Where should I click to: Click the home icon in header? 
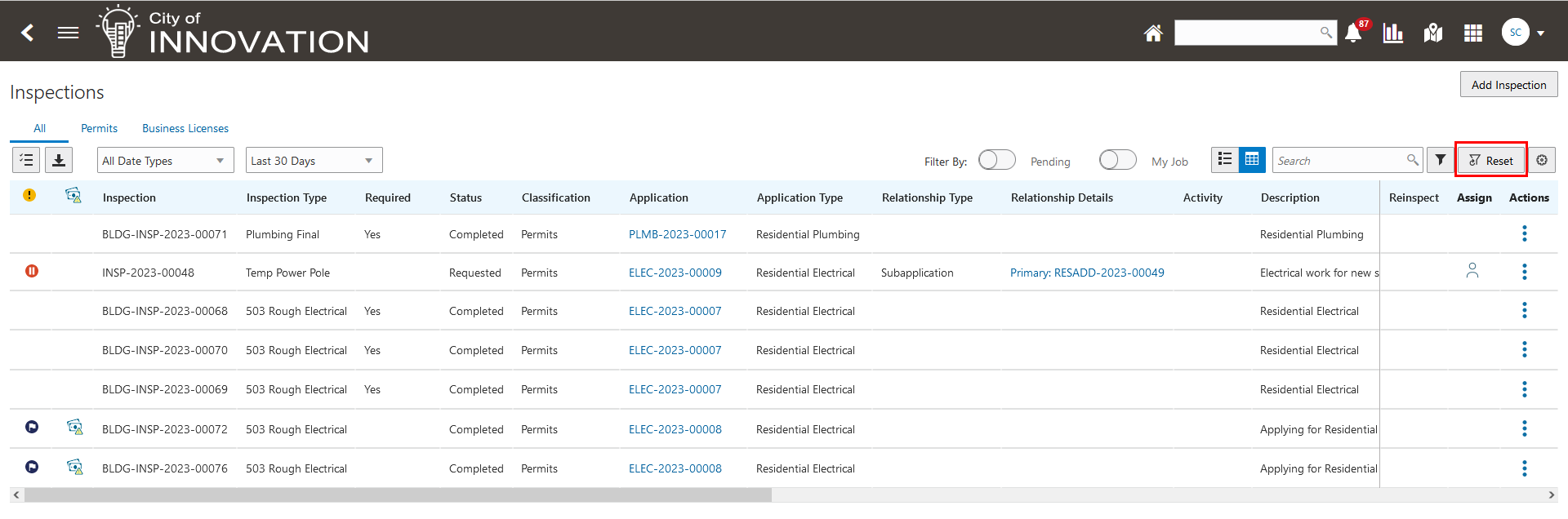[x=1152, y=33]
